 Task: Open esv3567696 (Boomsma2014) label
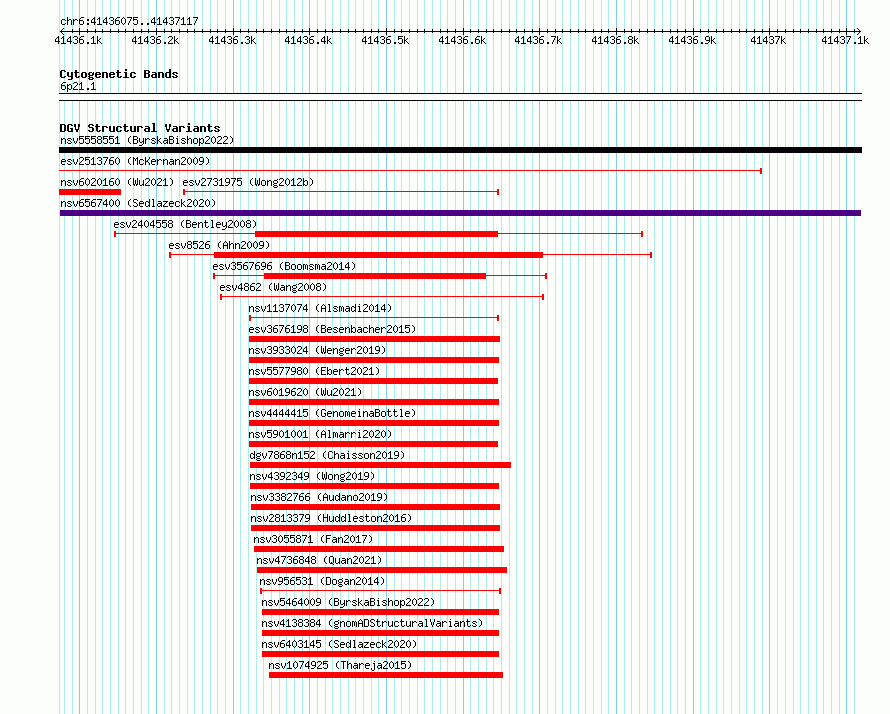[x=284, y=266]
